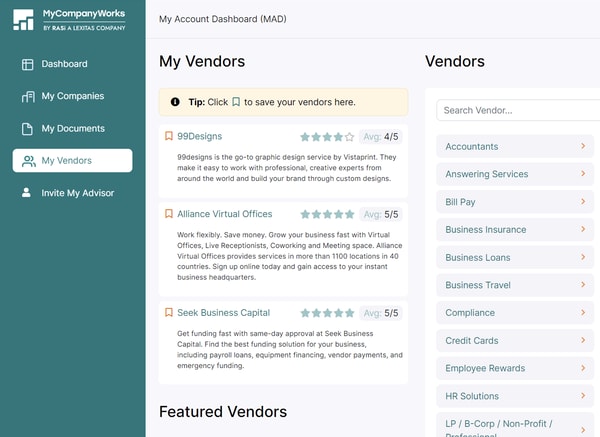This screenshot has height=437, width=600.
Task: Expand the Business Travel category chevron
Action: click(583, 284)
